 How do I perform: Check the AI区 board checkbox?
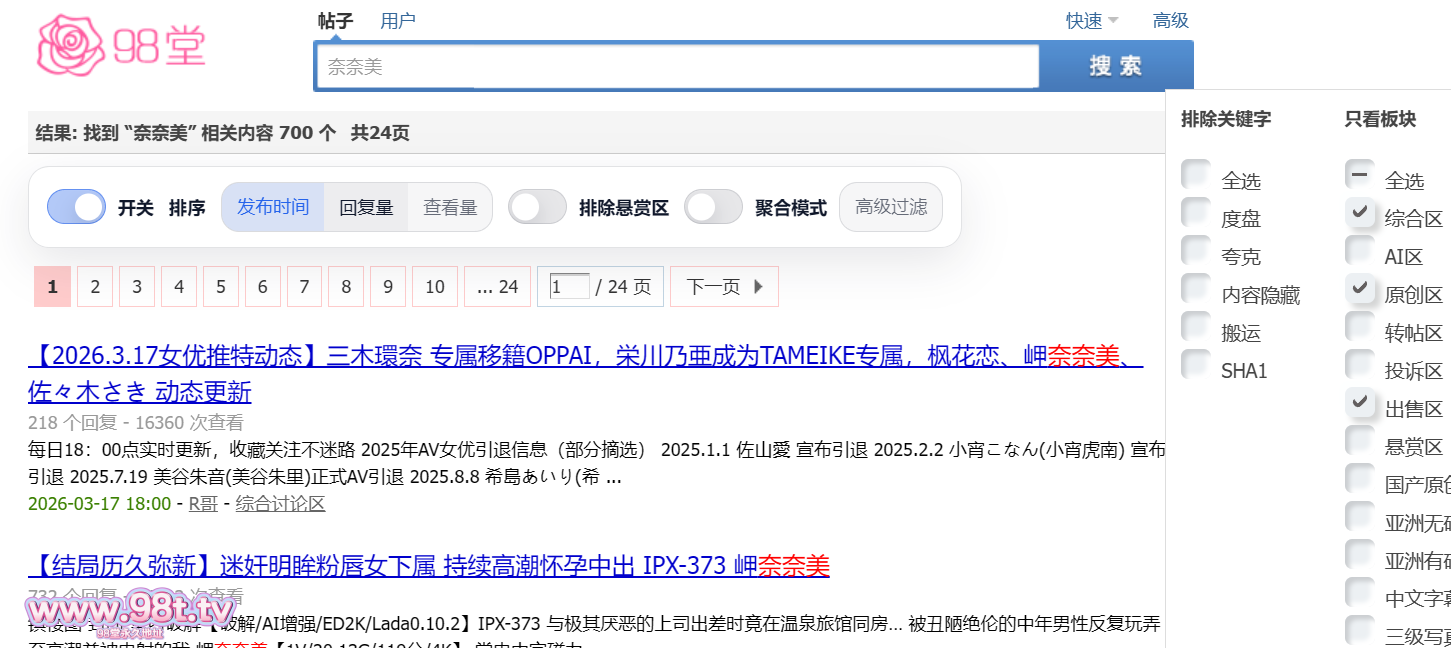(x=1360, y=251)
